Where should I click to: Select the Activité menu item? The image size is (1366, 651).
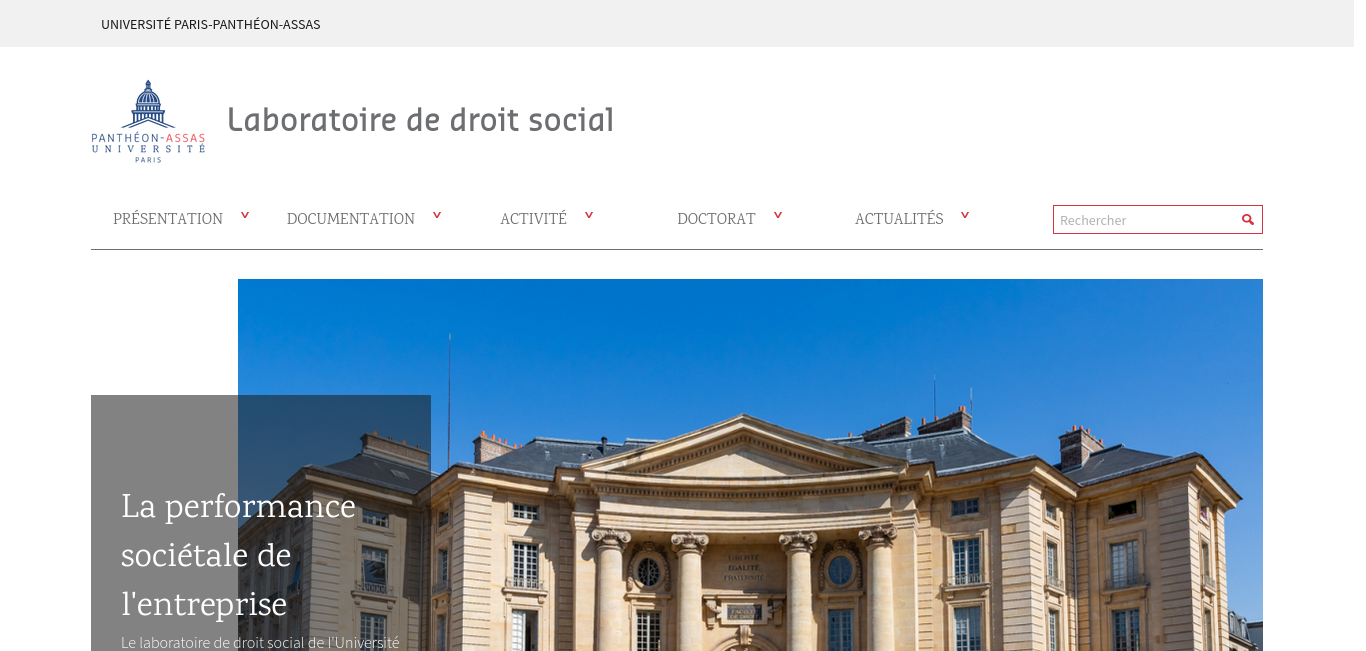pos(533,218)
